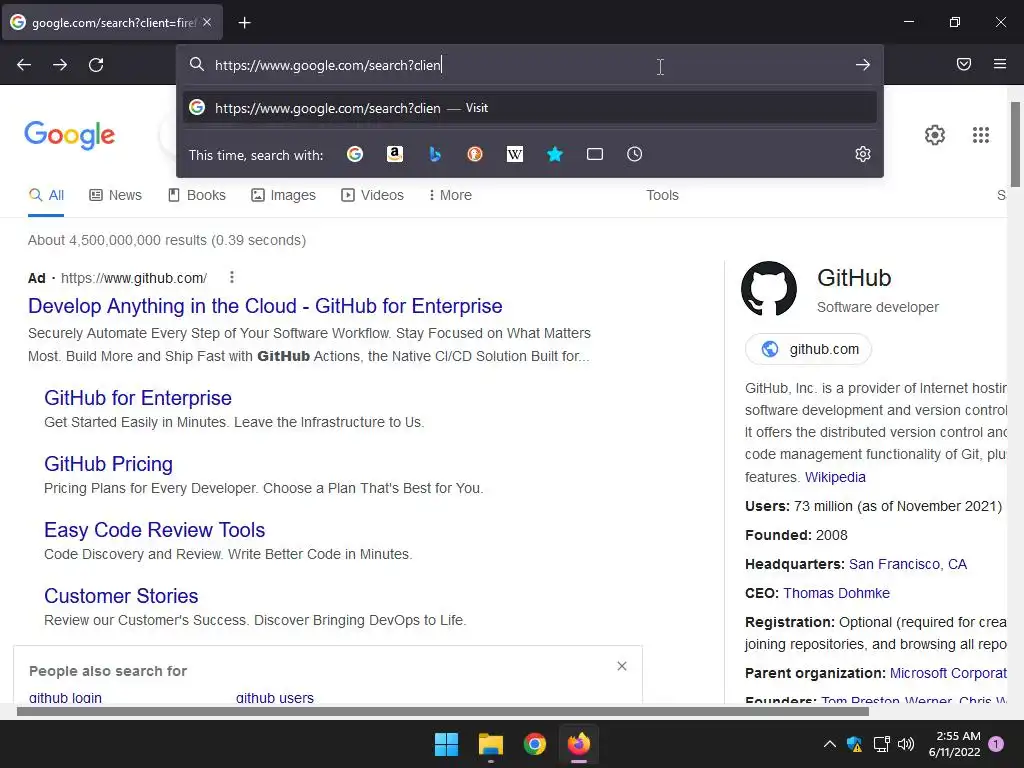The image size is (1024, 768).
Task: Click the go arrow in address bar
Action: click(x=863, y=65)
